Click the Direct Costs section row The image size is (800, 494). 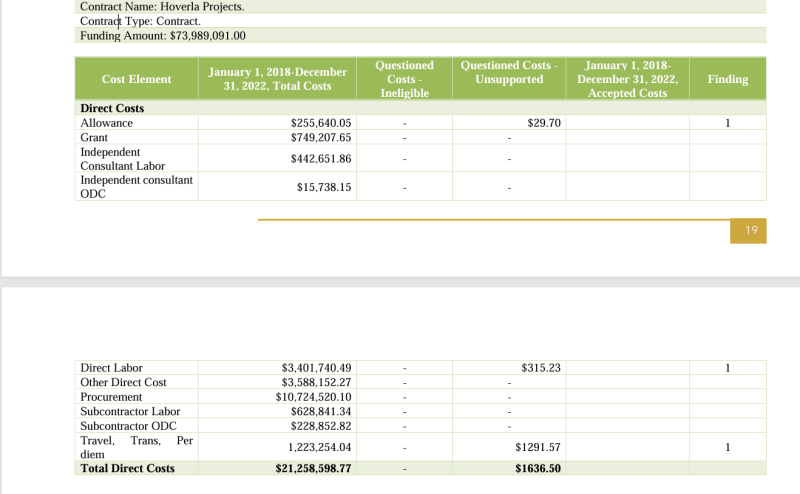click(112, 108)
